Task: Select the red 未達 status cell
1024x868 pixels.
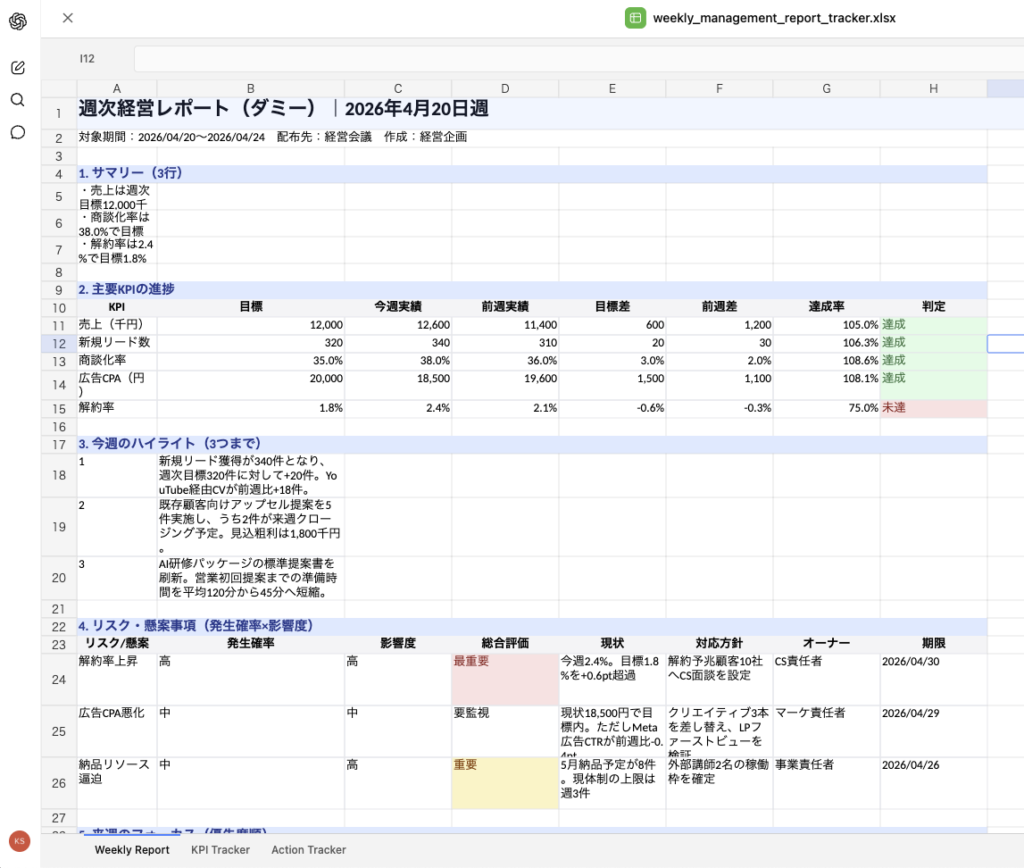Action: click(933, 409)
